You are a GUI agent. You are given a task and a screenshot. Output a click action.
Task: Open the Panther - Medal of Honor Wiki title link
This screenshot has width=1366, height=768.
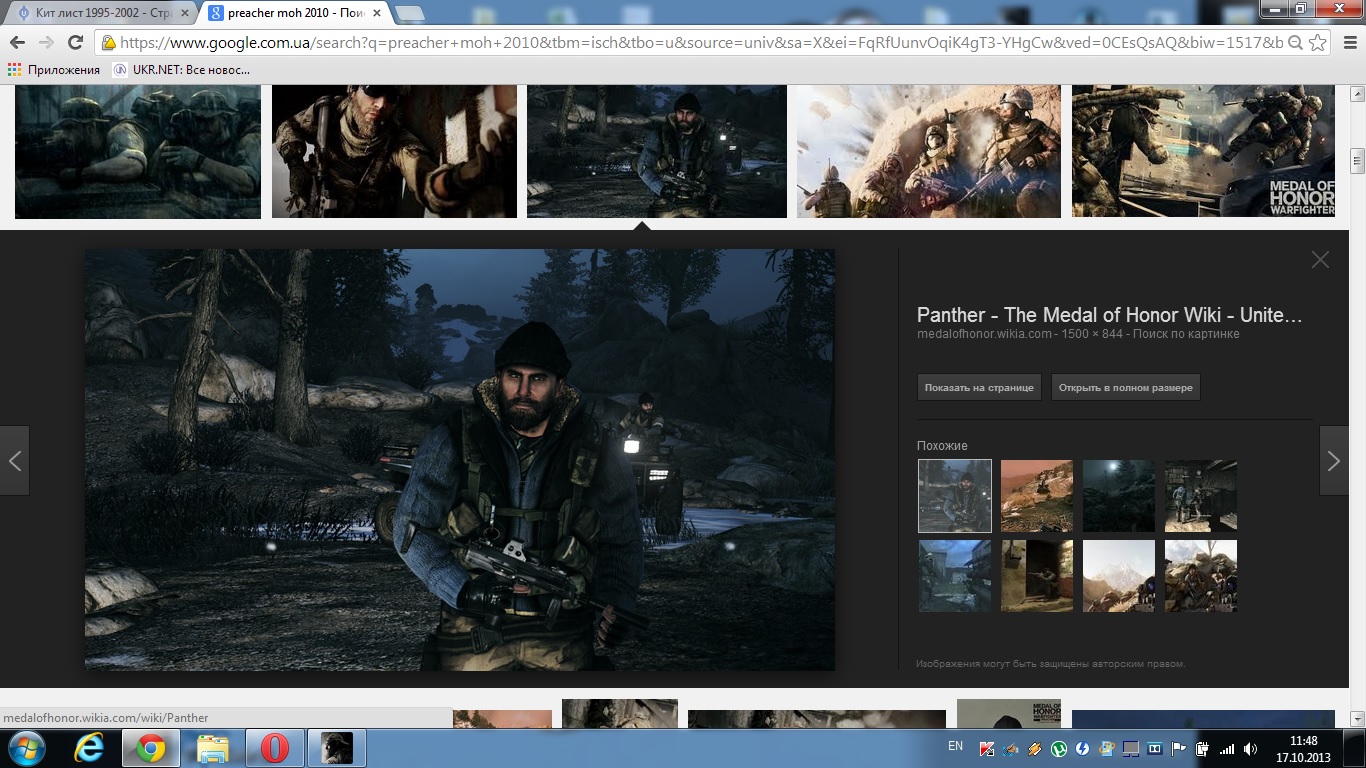pyautogui.click(x=1110, y=315)
